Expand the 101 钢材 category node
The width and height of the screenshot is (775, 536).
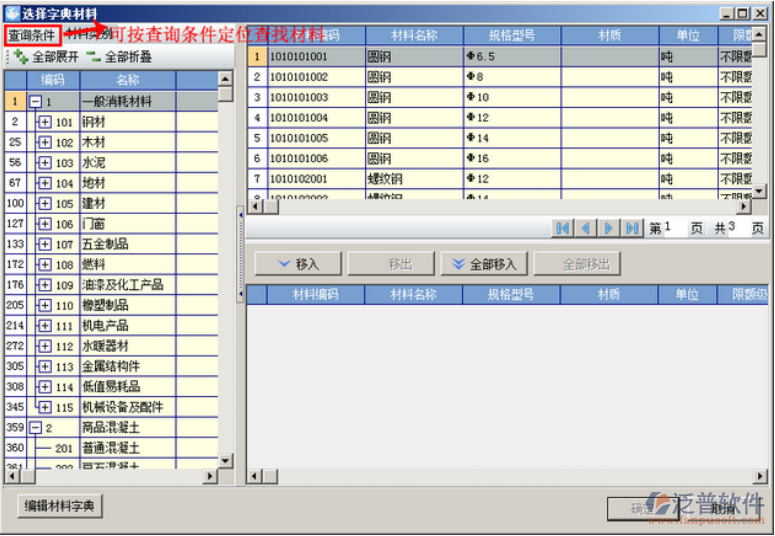click(44, 122)
